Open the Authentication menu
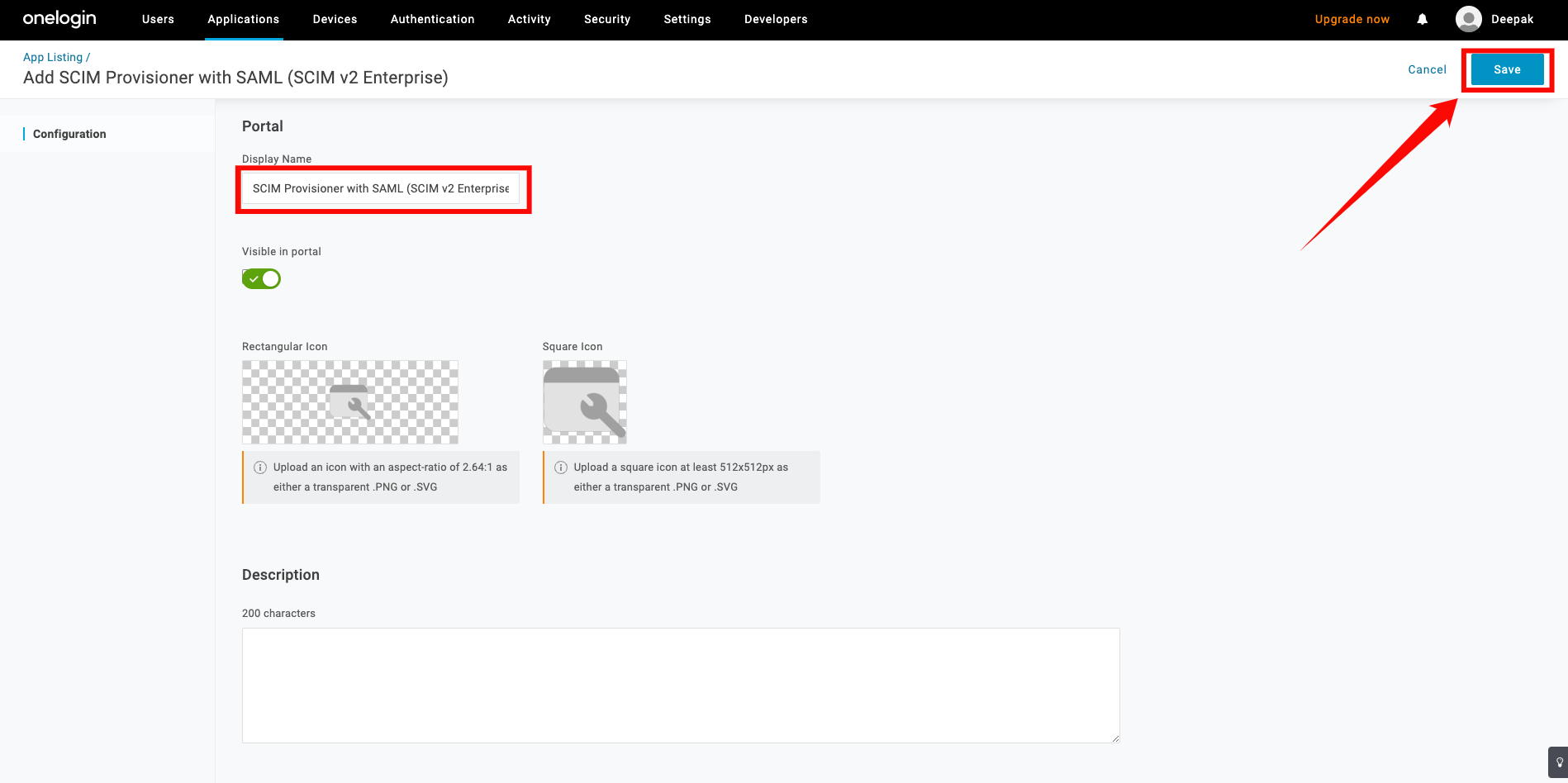 (433, 19)
